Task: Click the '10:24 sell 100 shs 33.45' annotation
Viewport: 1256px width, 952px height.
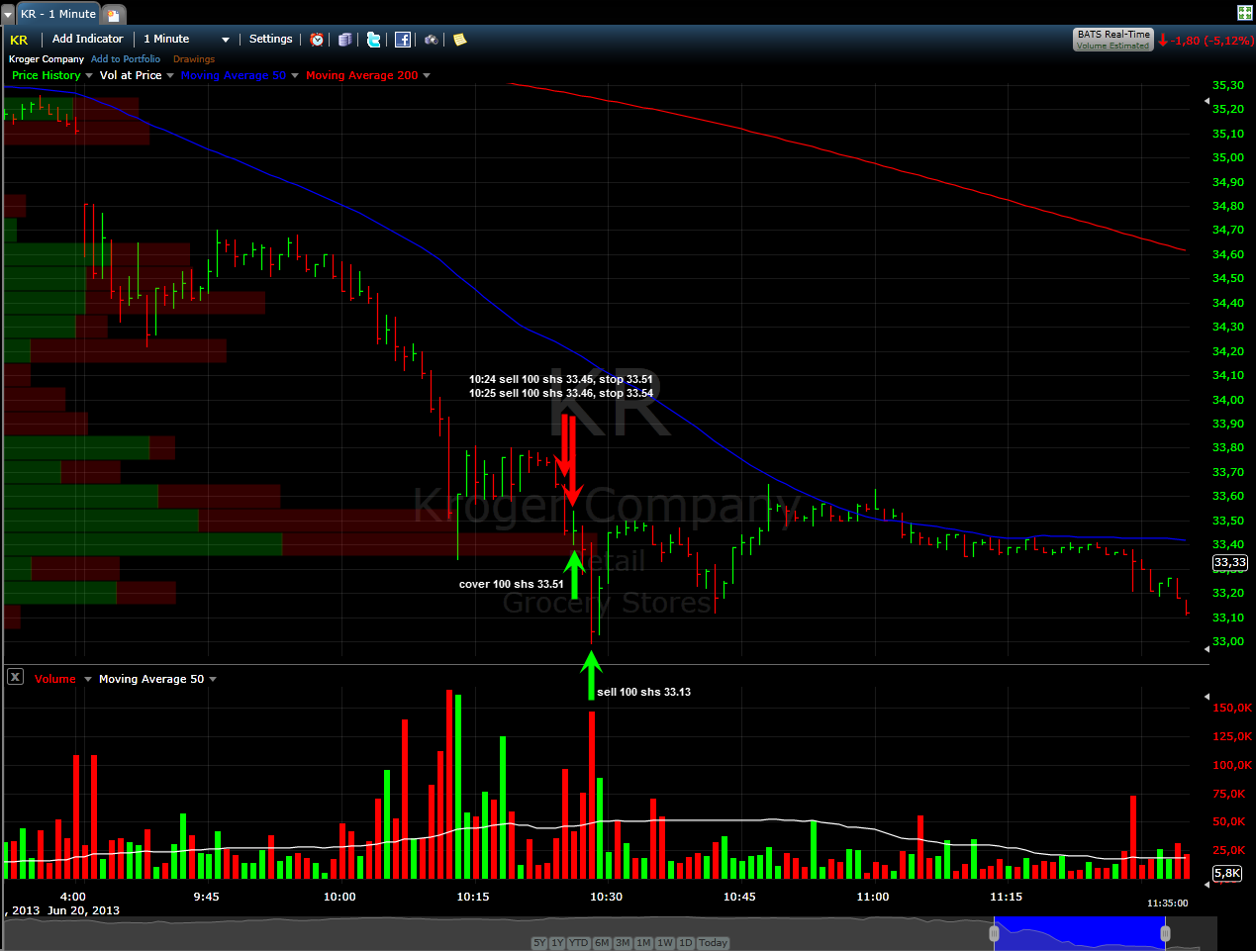Action: click(x=561, y=379)
